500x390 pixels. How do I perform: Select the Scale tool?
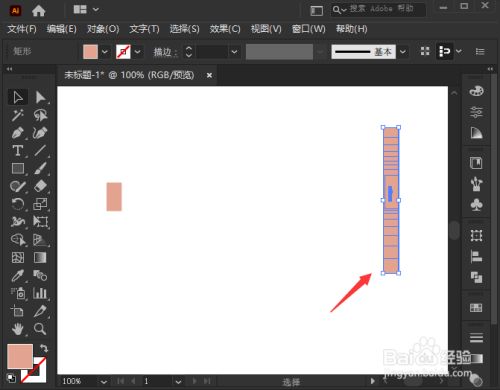[x=40, y=204]
